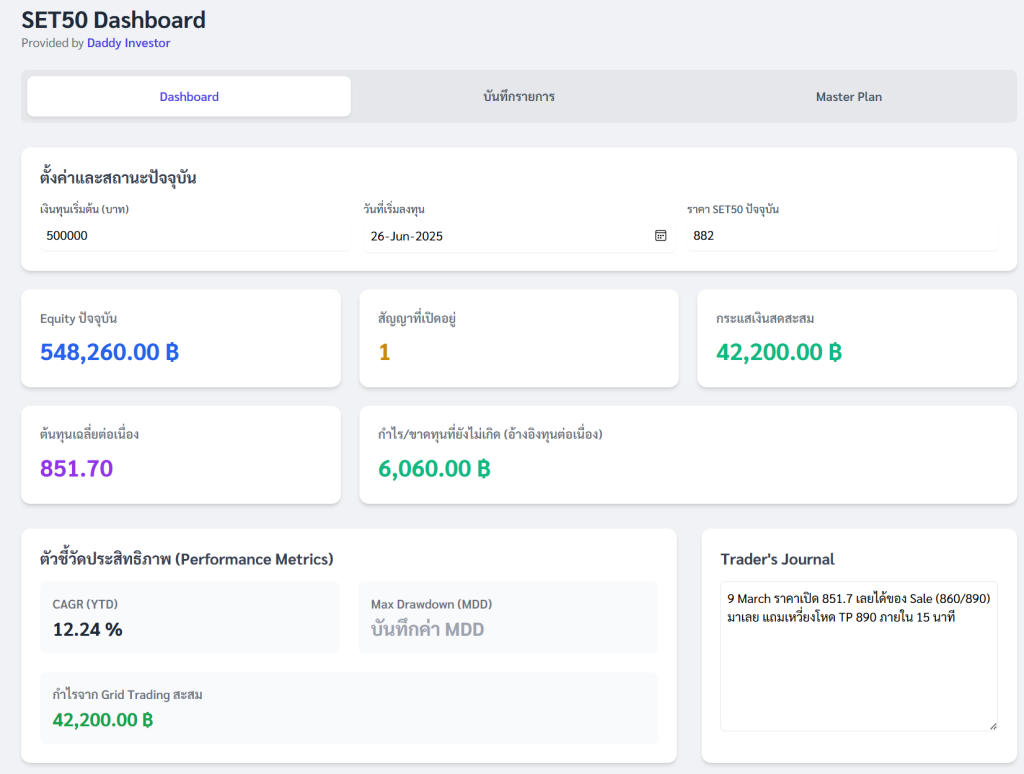Switch to the Dashboard tab
The image size is (1024, 774).
tap(189, 97)
